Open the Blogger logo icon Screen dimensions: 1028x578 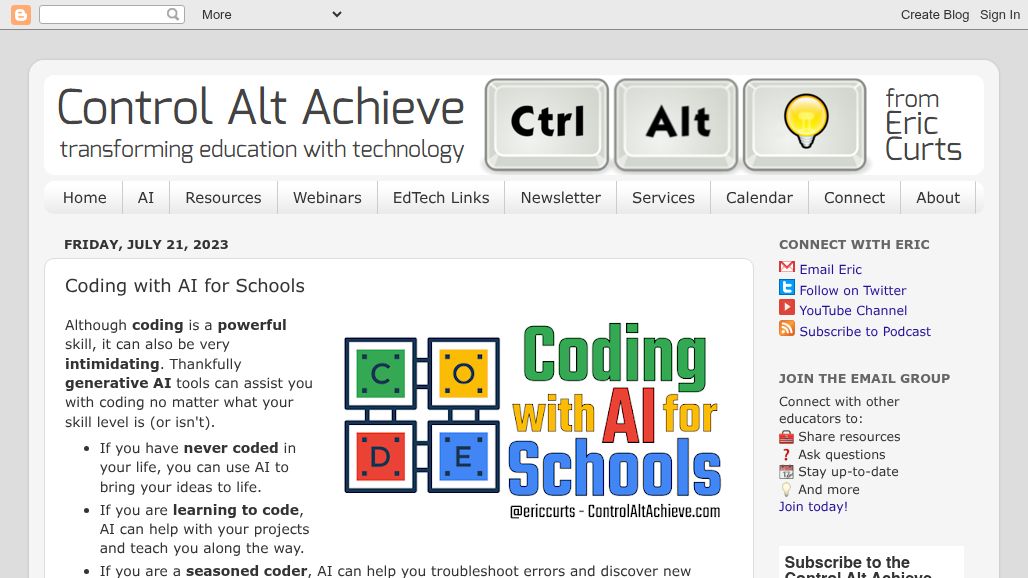click(20, 14)
